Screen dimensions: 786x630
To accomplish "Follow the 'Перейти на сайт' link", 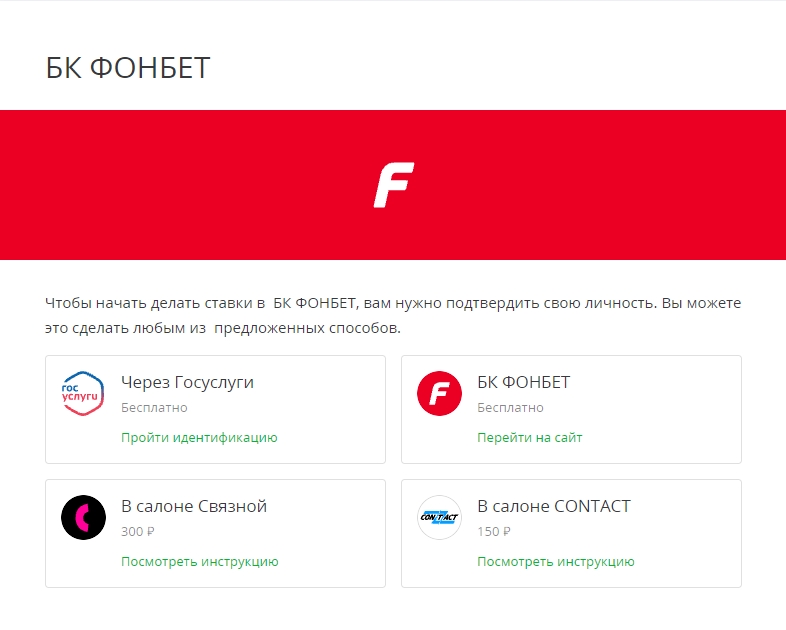I will pyautogui.click(x=529, y=437).
